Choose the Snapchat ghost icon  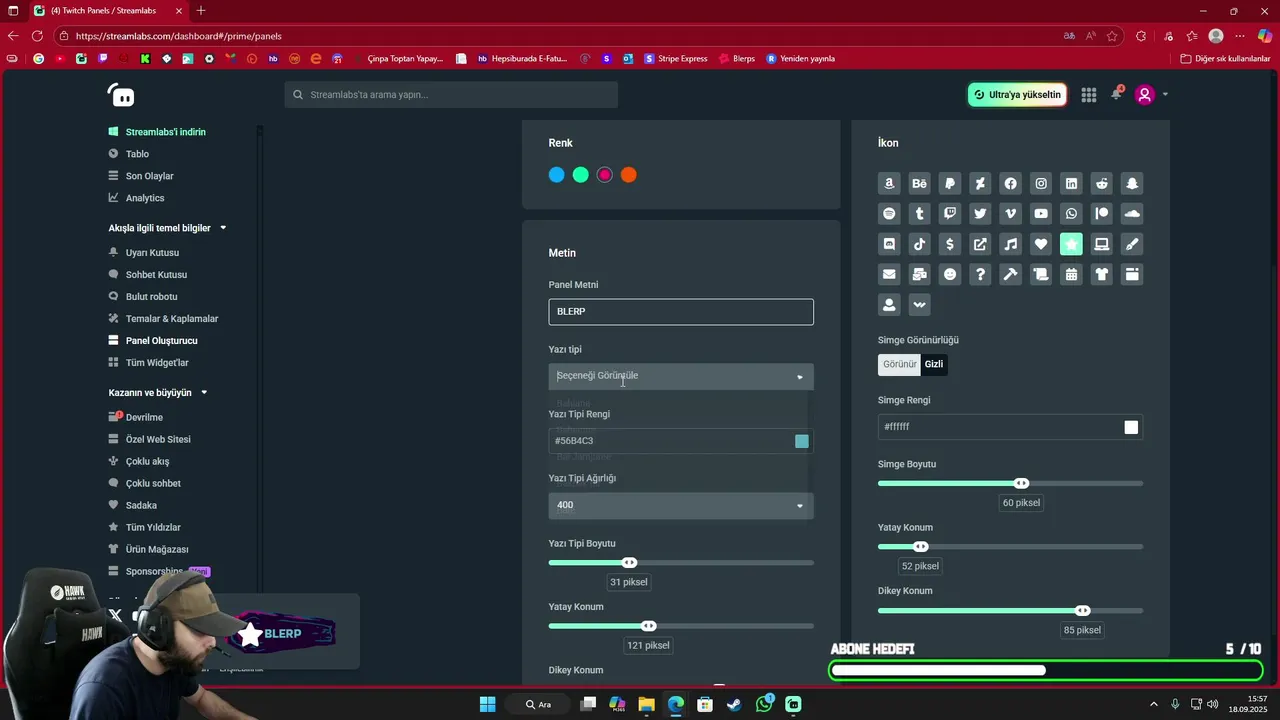pyautogui.click(x=1132, y=183)
